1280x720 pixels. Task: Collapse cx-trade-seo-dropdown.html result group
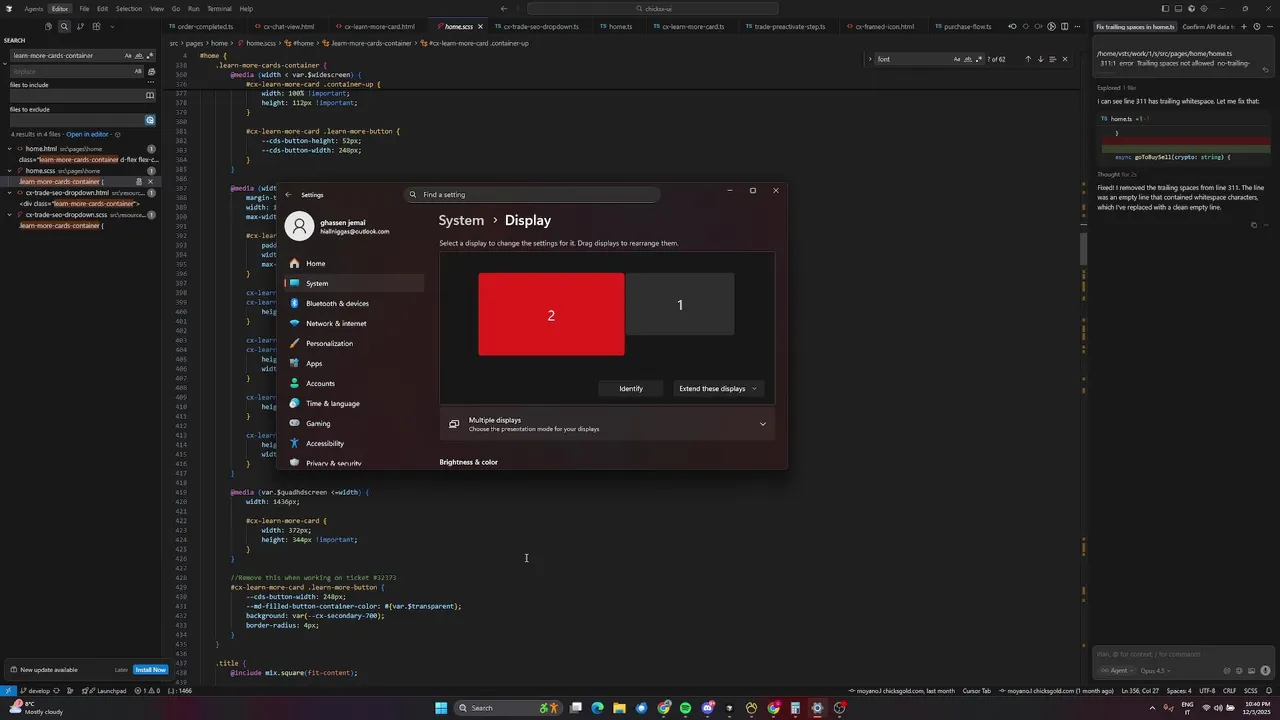tap(9, 193)
